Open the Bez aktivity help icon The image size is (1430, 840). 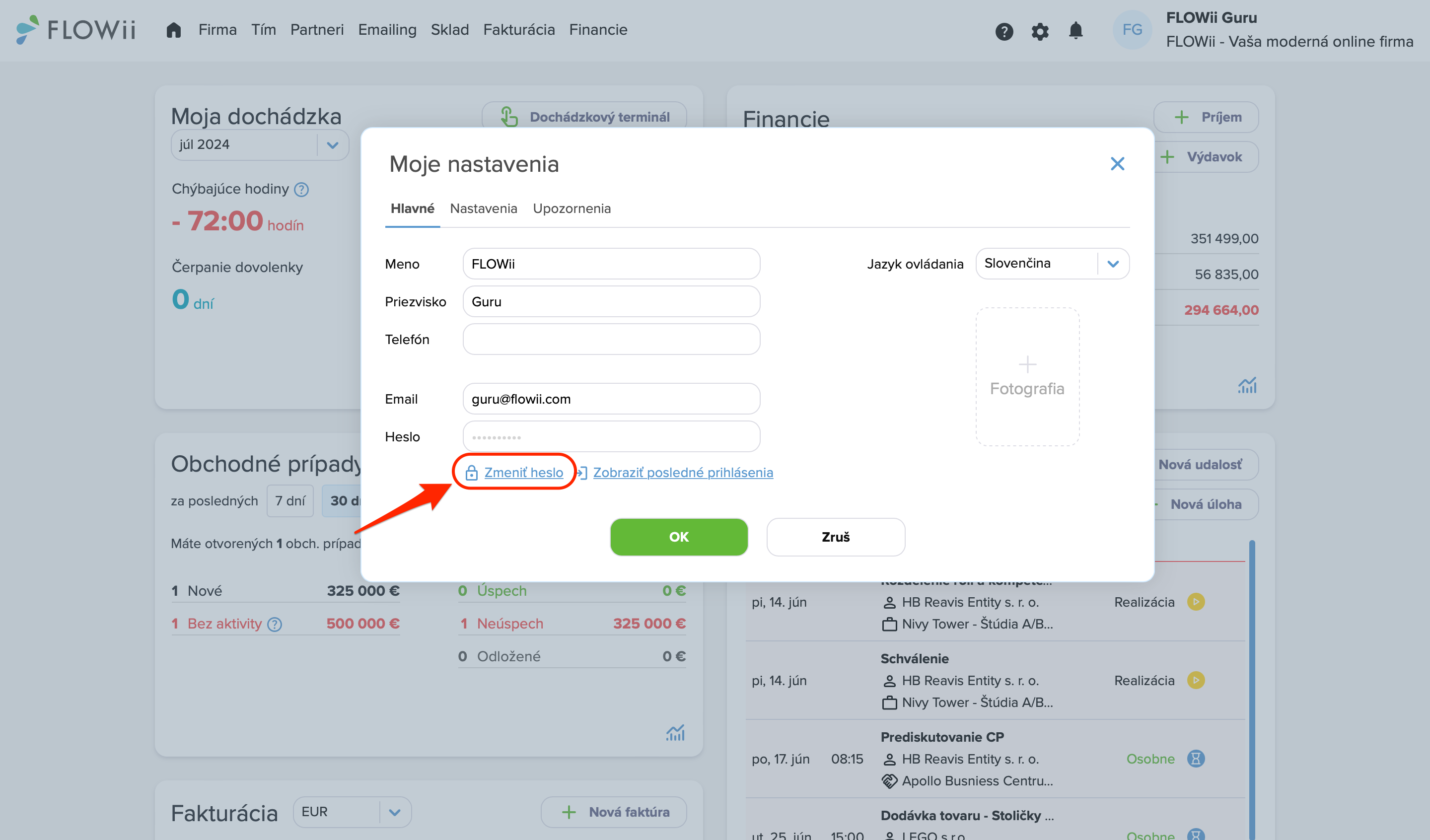pyautogui.click(x=275, y=625)
